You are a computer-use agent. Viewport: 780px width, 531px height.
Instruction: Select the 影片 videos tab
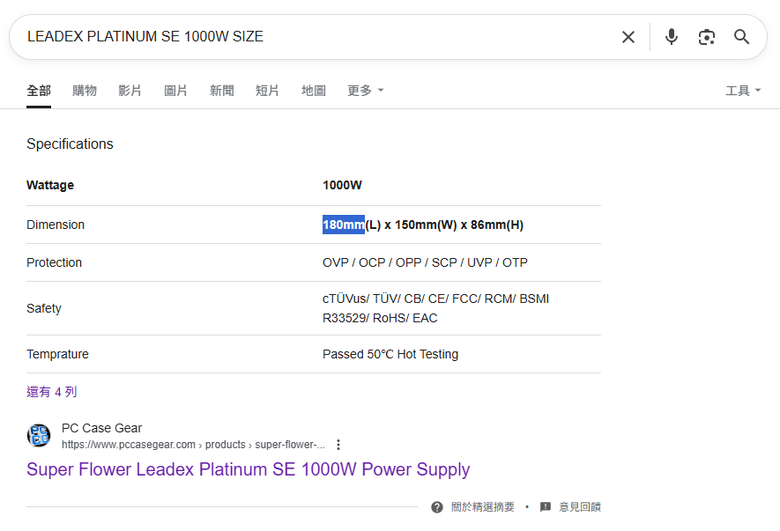[130, 91]
